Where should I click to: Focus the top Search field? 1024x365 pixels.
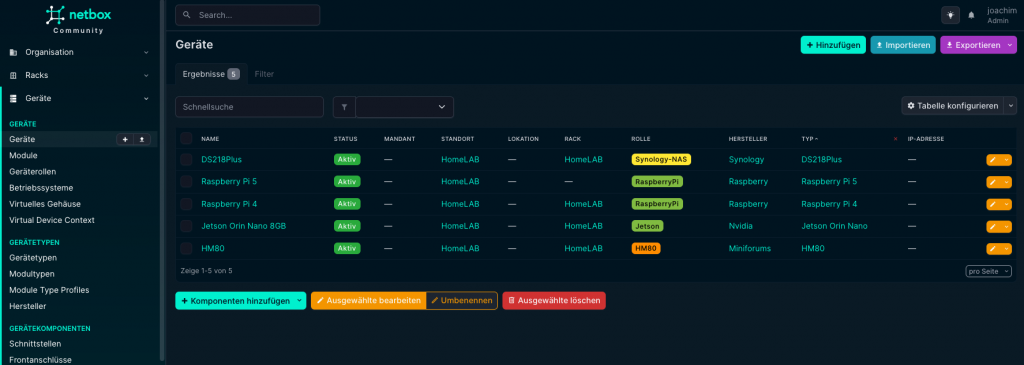pyautogui.click(x=248, y=14)
